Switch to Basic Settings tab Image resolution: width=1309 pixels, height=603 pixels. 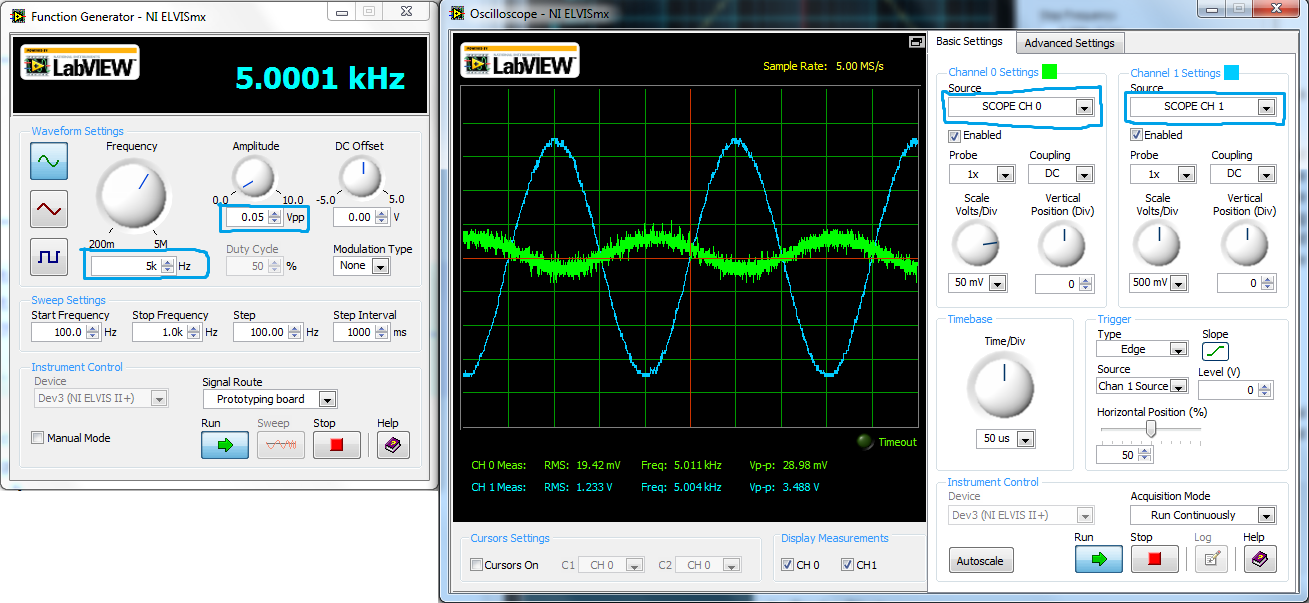tap(969, 41)
